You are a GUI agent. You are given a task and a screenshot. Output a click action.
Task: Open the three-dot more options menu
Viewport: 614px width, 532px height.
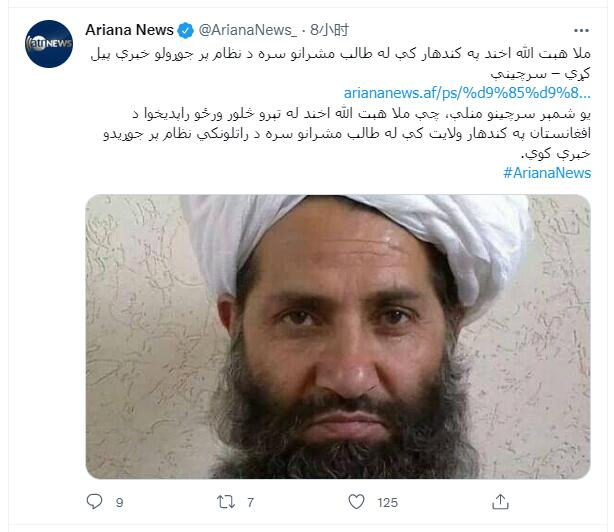coord(581,31)
